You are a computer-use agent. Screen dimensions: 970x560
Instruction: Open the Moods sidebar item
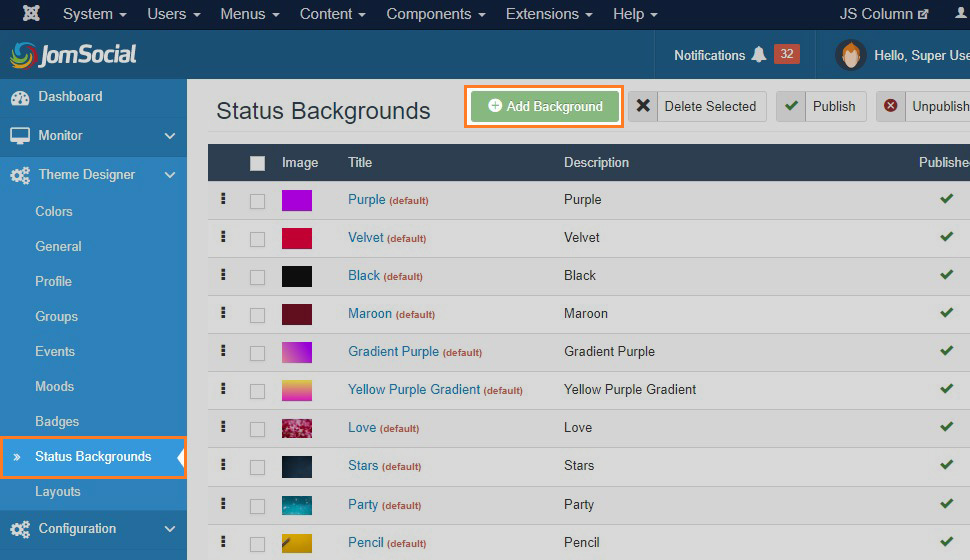click(x=54, y=387)
